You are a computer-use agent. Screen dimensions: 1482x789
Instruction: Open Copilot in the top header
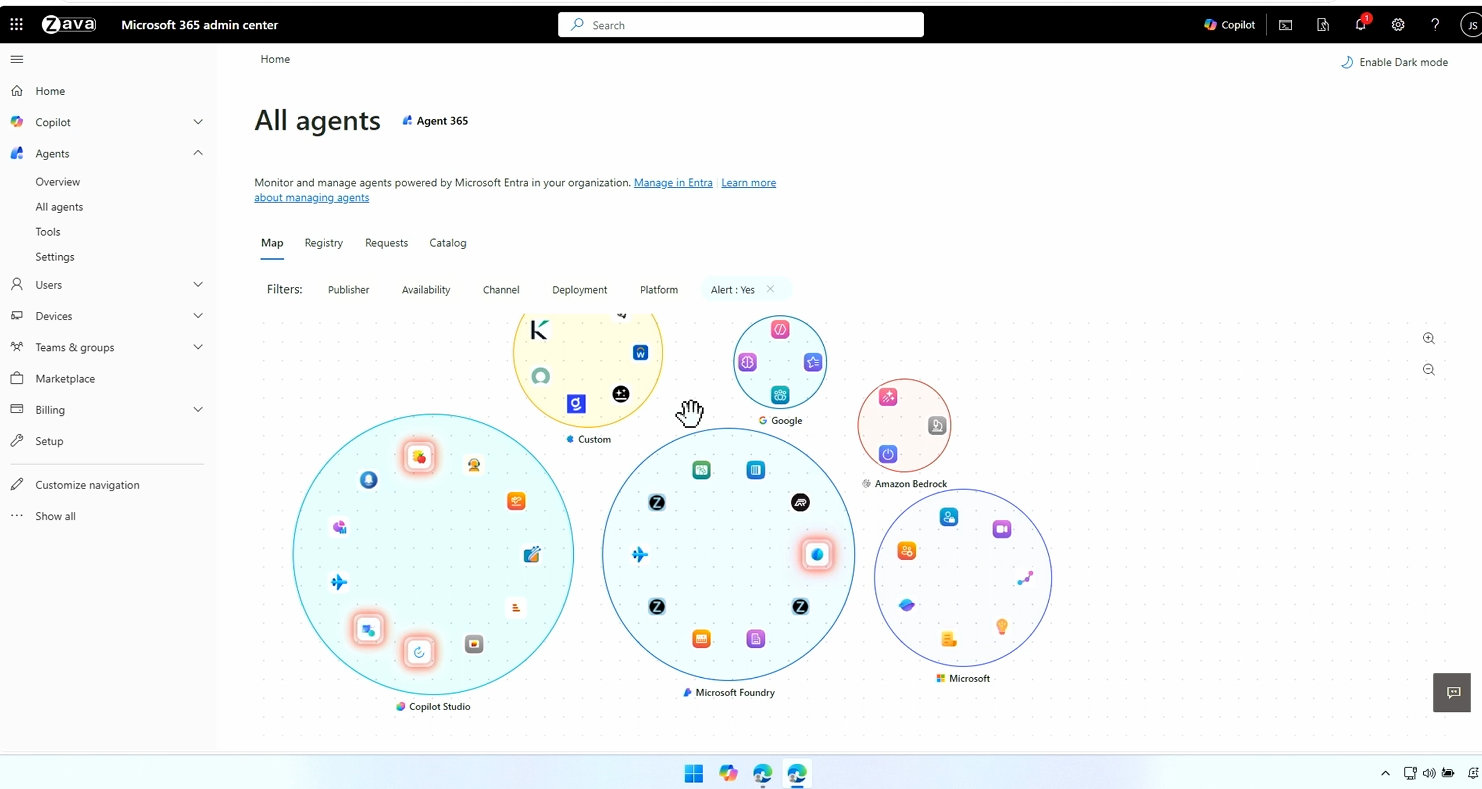1229,25
